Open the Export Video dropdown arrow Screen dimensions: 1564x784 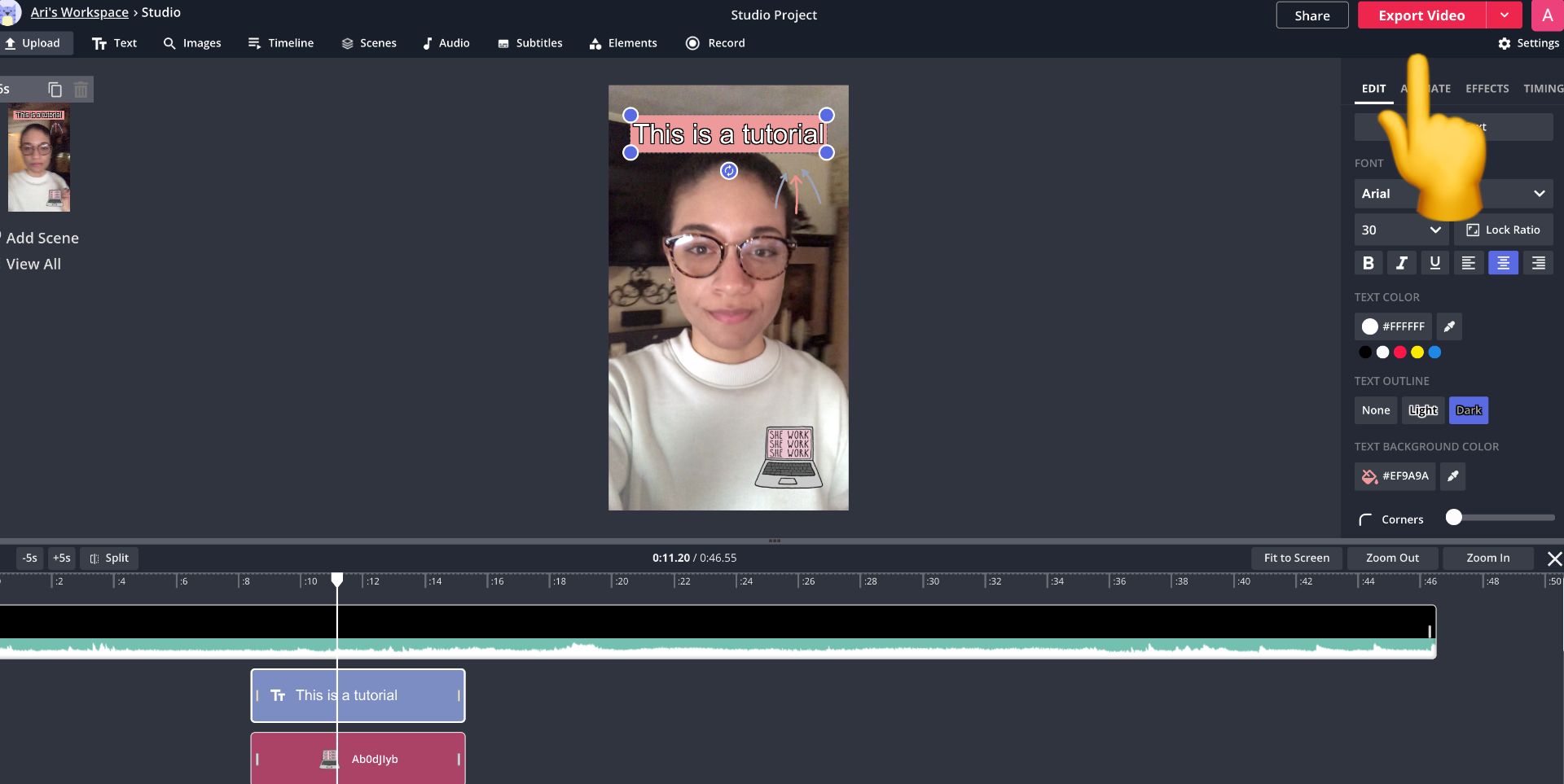pyautogui.click(x=1505, y=15)
